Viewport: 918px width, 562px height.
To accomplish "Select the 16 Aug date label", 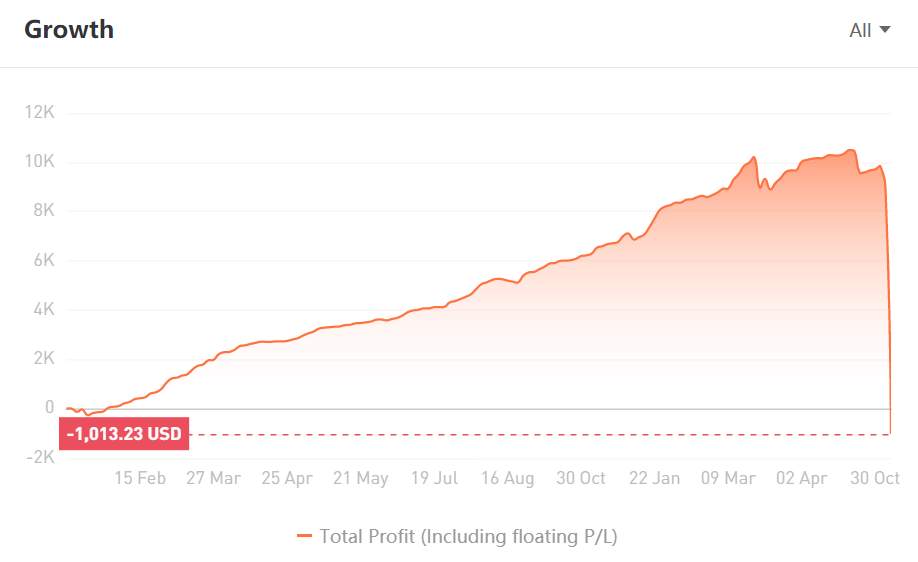I will click(508, 478).
